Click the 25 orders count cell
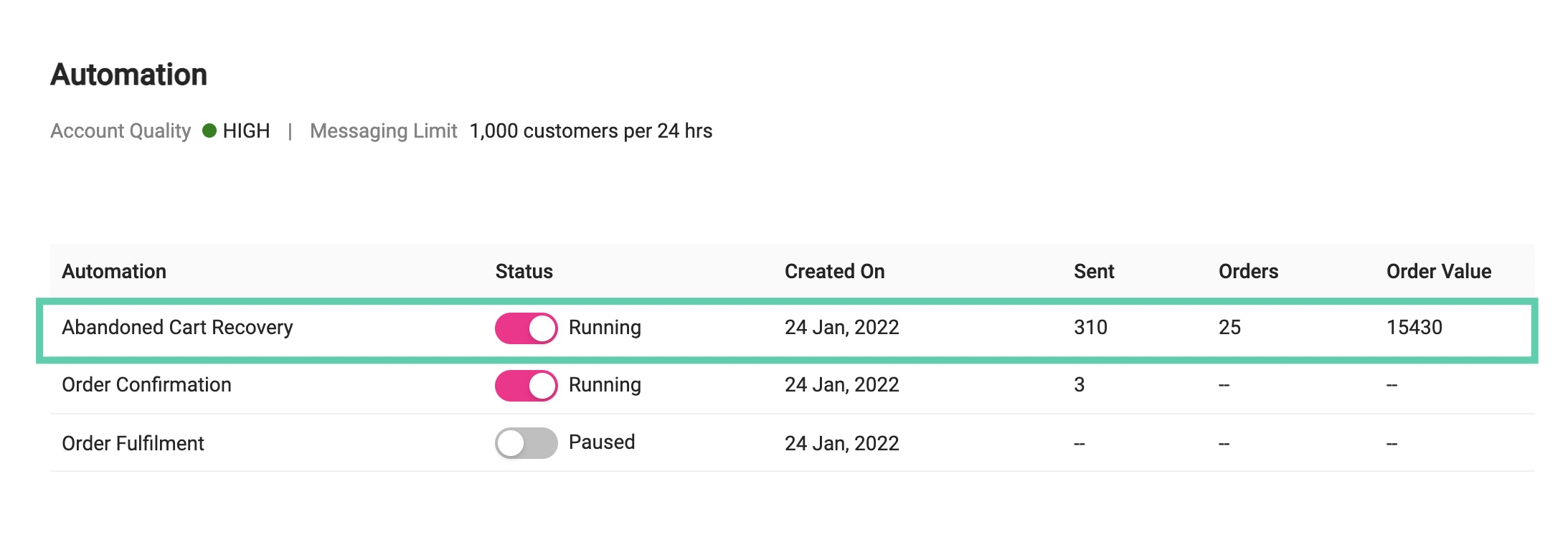1568x555 pixels. click(1229, 328)
